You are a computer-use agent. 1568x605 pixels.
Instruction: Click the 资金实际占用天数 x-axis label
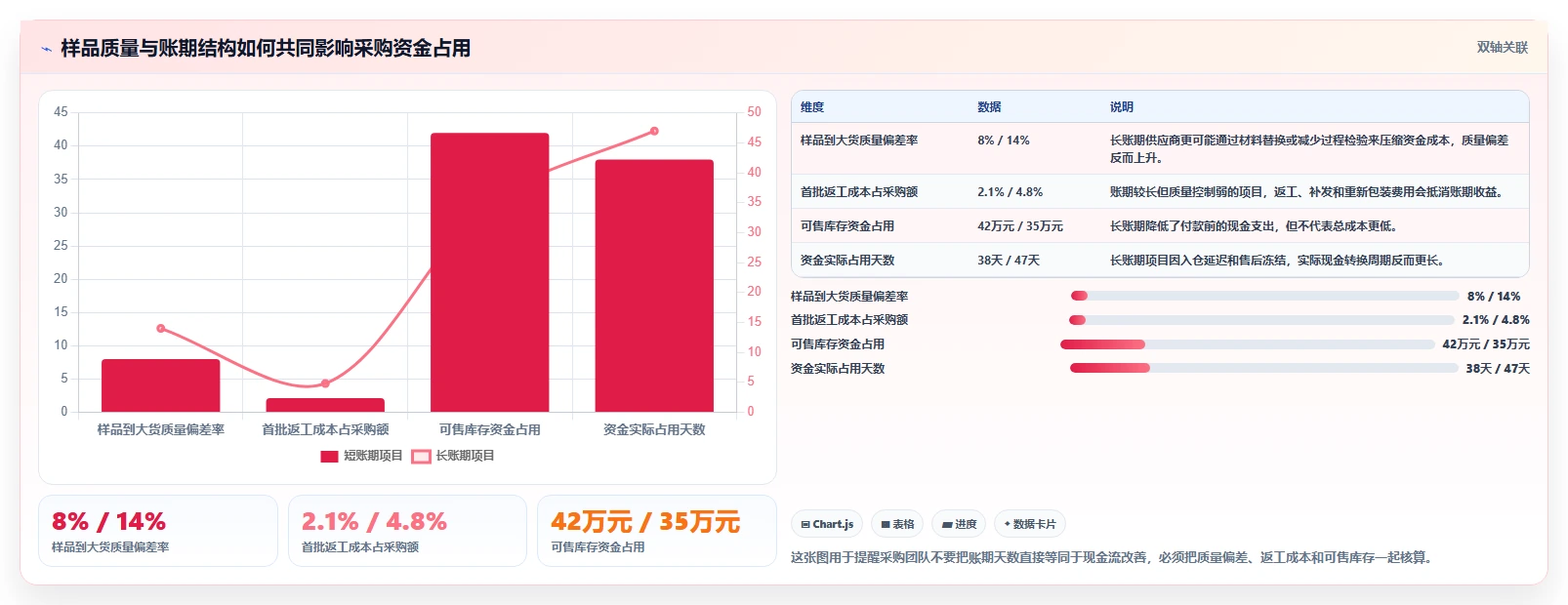pyautogui.click(x=654, y=429)
